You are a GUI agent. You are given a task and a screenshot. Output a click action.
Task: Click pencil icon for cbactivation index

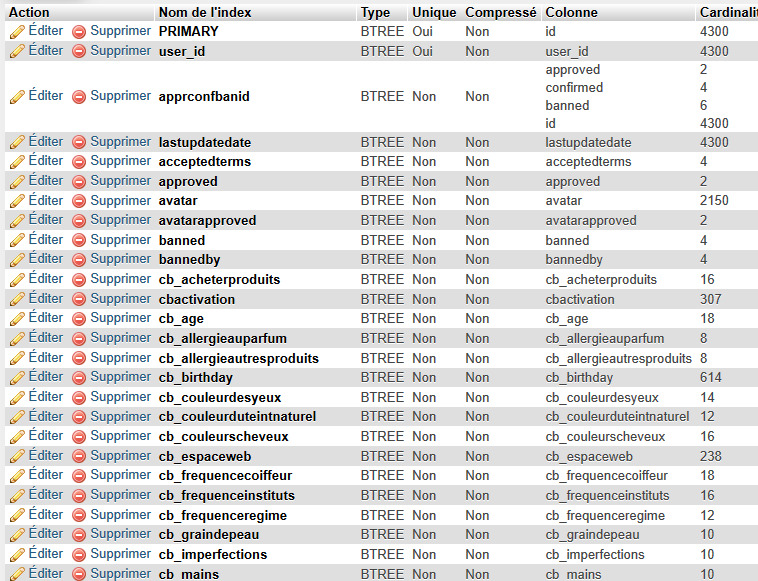(17, 300)
